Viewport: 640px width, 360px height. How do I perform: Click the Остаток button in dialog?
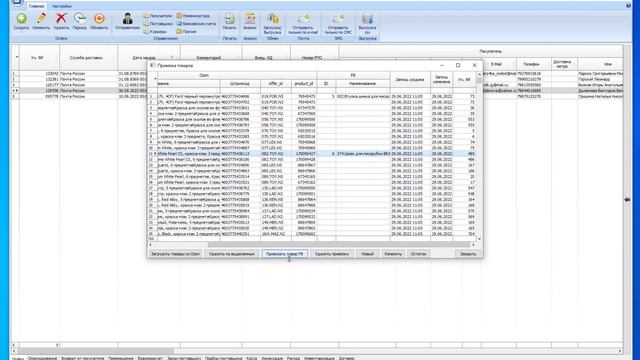tap(418, 254)
